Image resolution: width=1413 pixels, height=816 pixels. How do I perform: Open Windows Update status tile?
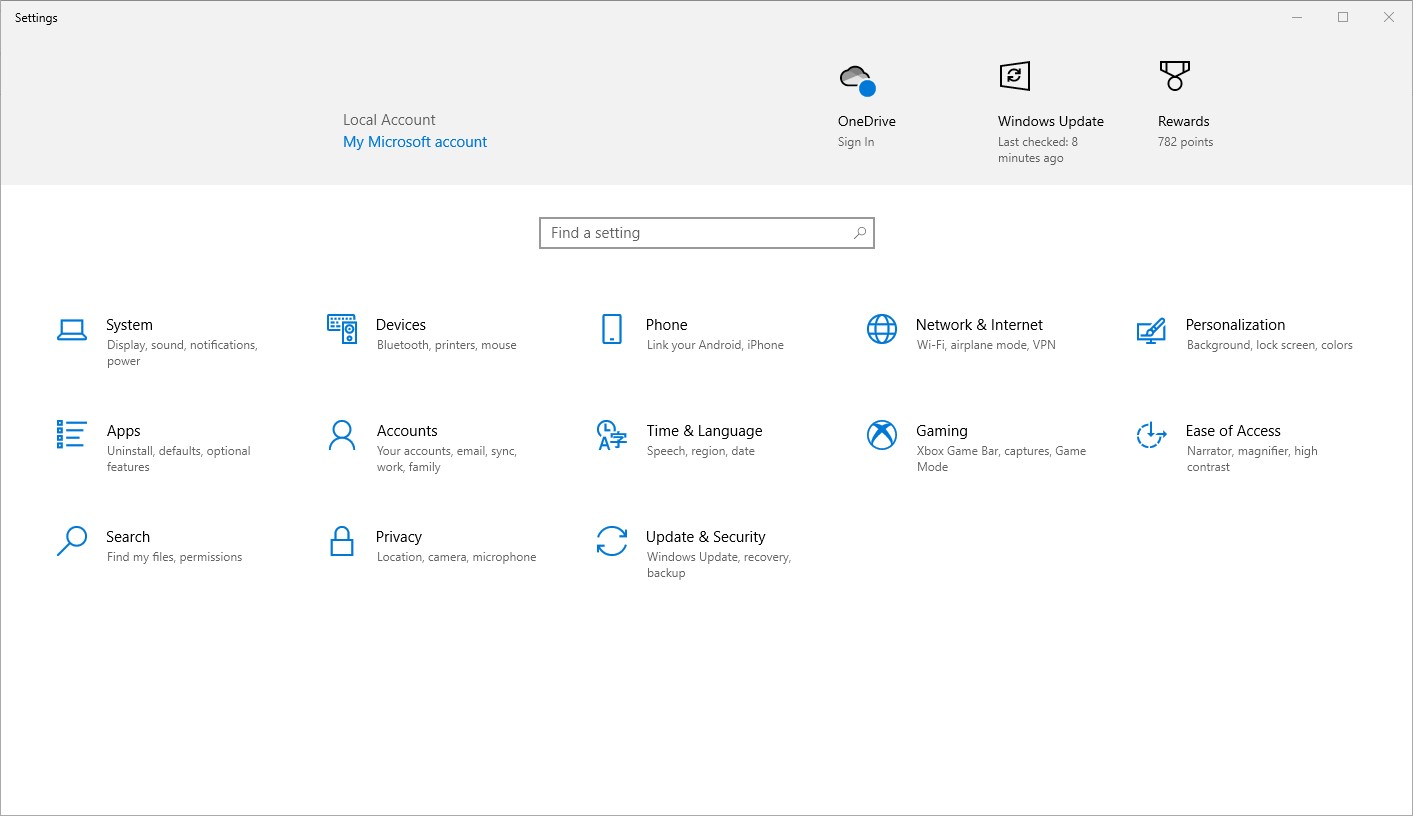pyautogui.click(x=1050, y=110)
